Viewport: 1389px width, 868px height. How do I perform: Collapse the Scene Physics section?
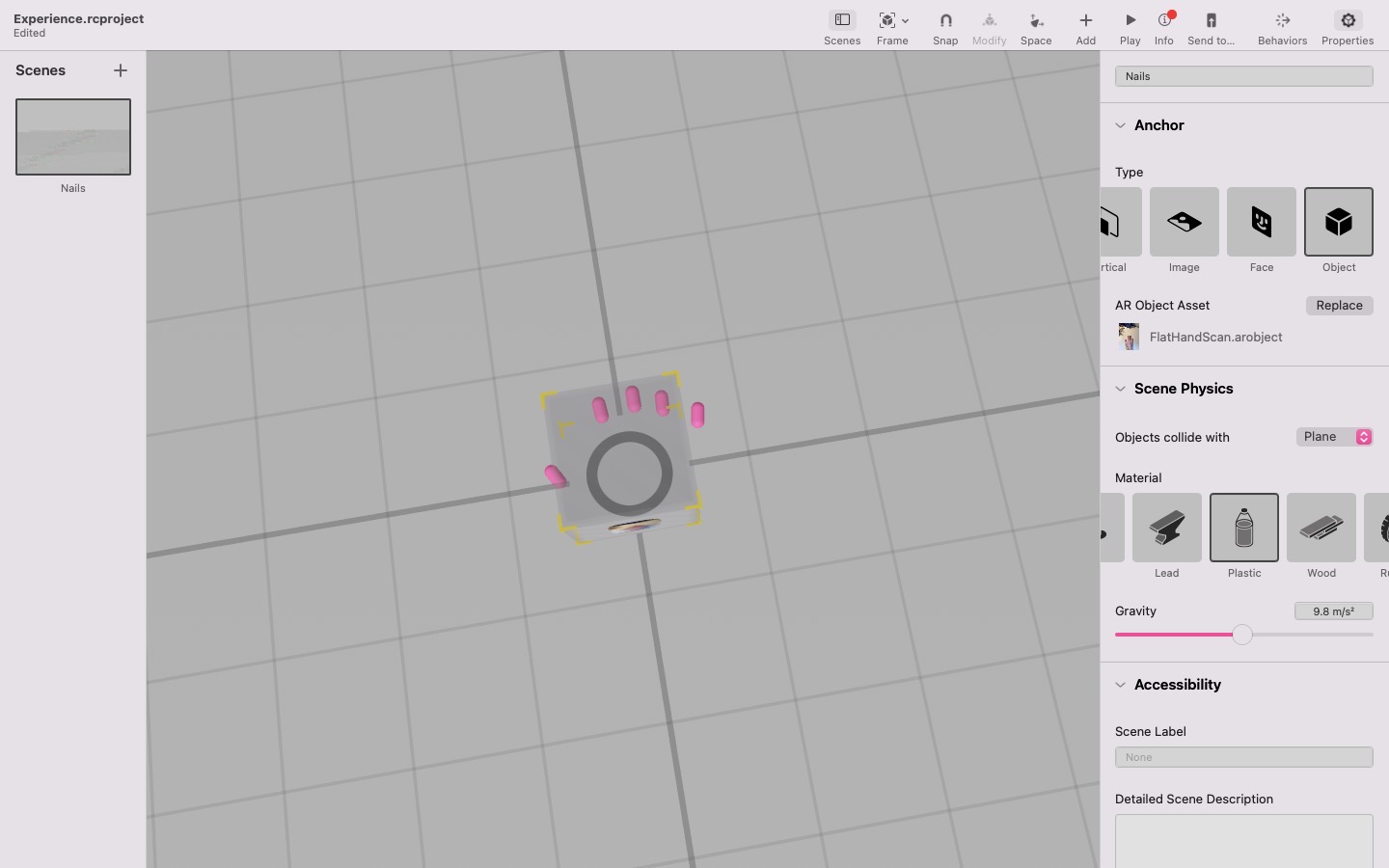click(1121, 389)
